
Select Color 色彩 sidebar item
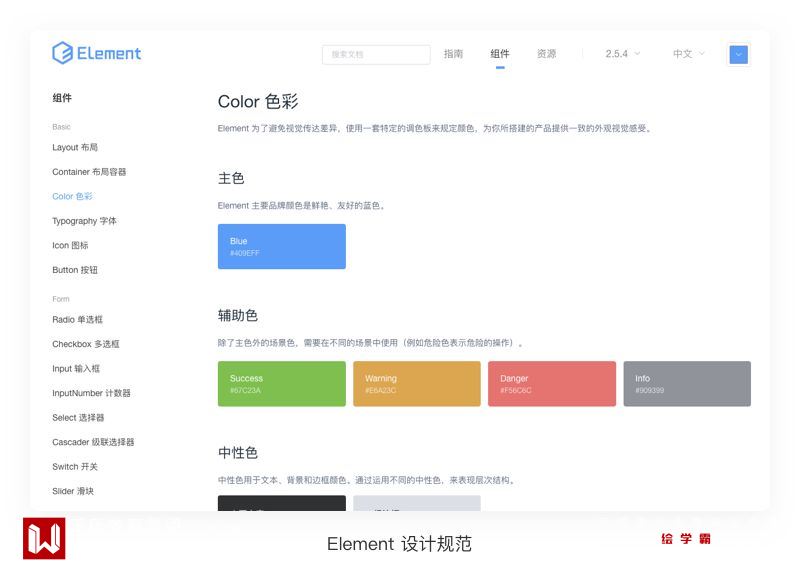[x=72, y=196]
